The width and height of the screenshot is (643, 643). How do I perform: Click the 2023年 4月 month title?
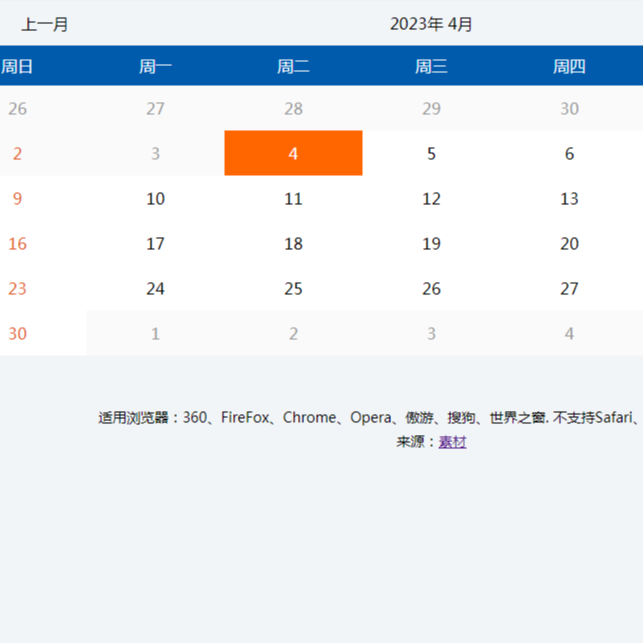431,24
